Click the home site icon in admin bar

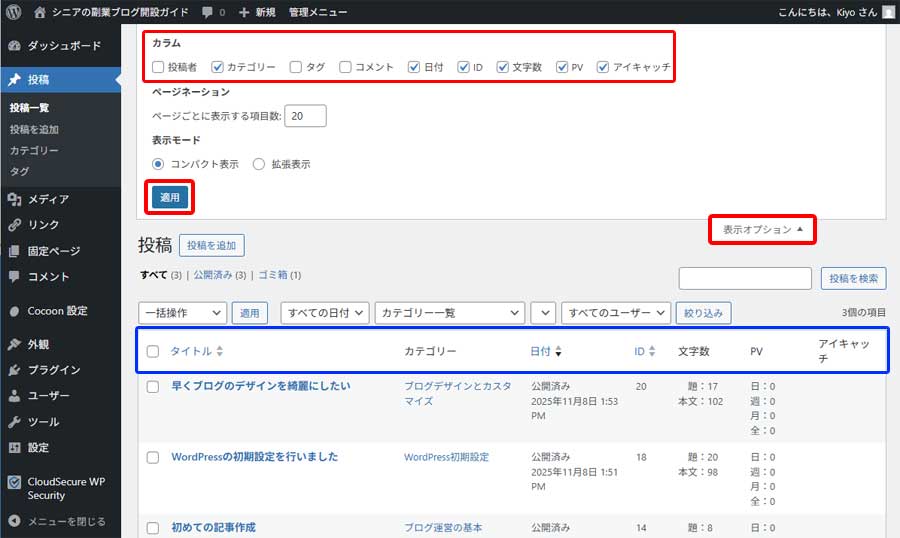pyautogui.click(x=40, y=12)
